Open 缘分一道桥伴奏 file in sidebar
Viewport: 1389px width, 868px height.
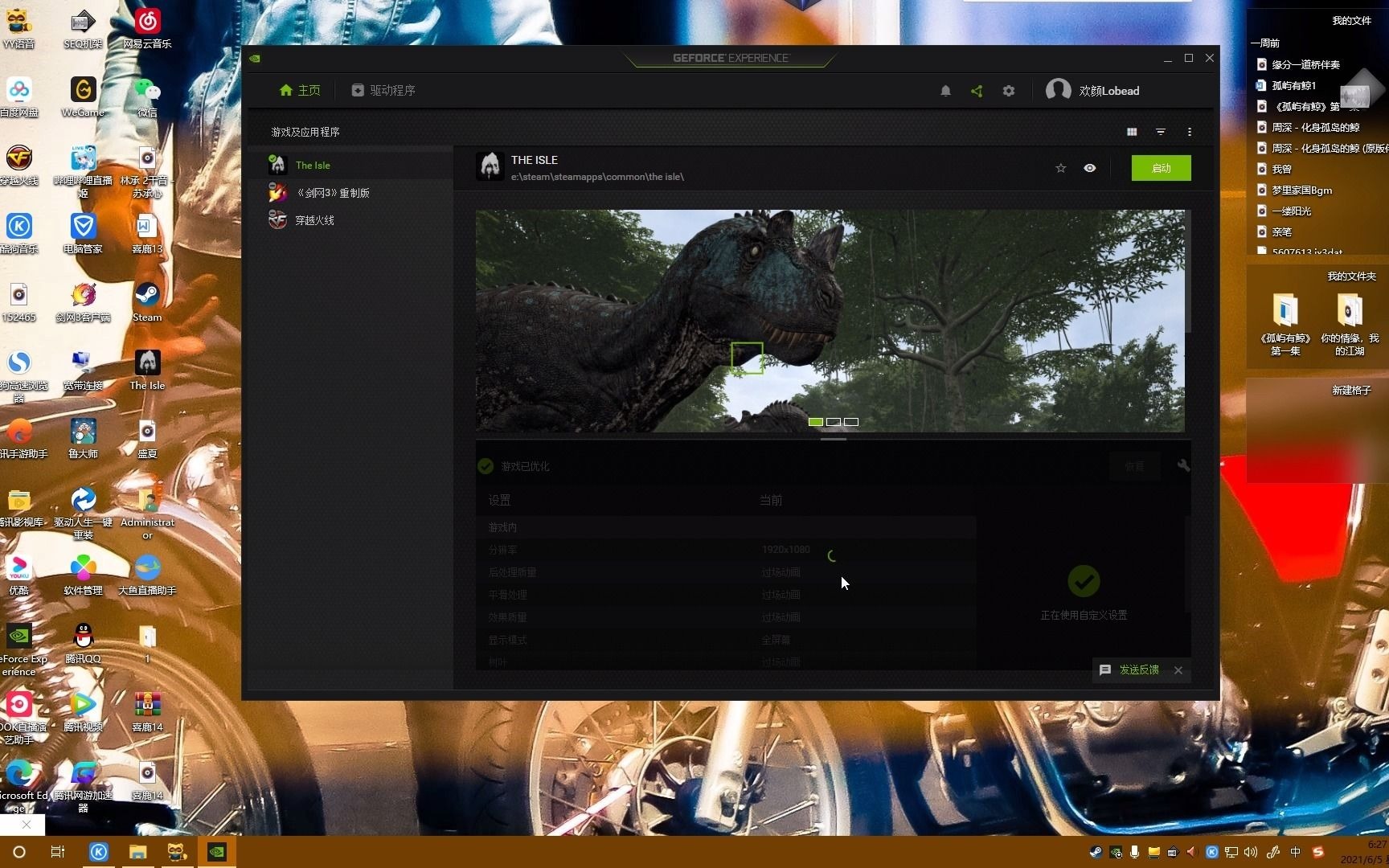(1299, 64)
